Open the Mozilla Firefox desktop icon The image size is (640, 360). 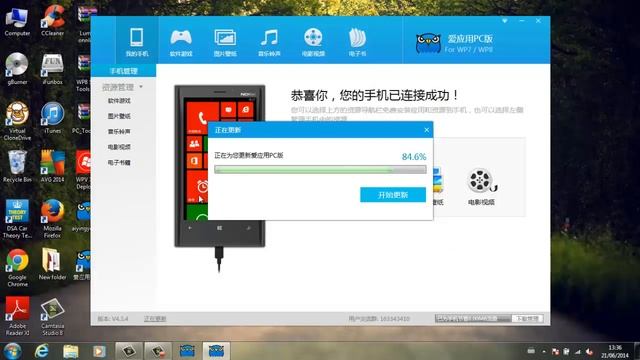pyautogui.click(x=52, y=219)
